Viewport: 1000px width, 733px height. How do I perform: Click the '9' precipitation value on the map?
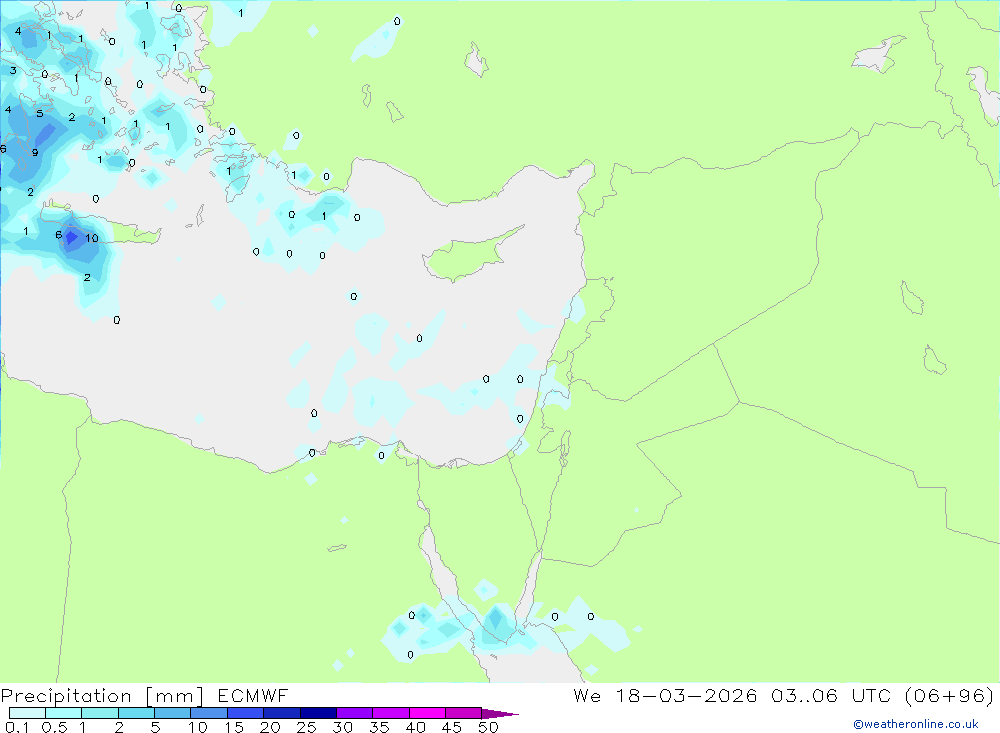point(35,152)
